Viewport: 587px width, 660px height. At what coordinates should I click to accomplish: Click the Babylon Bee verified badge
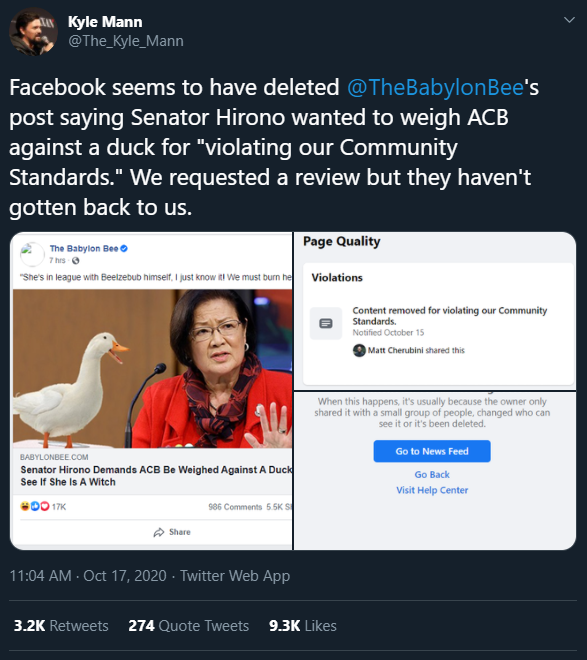pos(124,248)
